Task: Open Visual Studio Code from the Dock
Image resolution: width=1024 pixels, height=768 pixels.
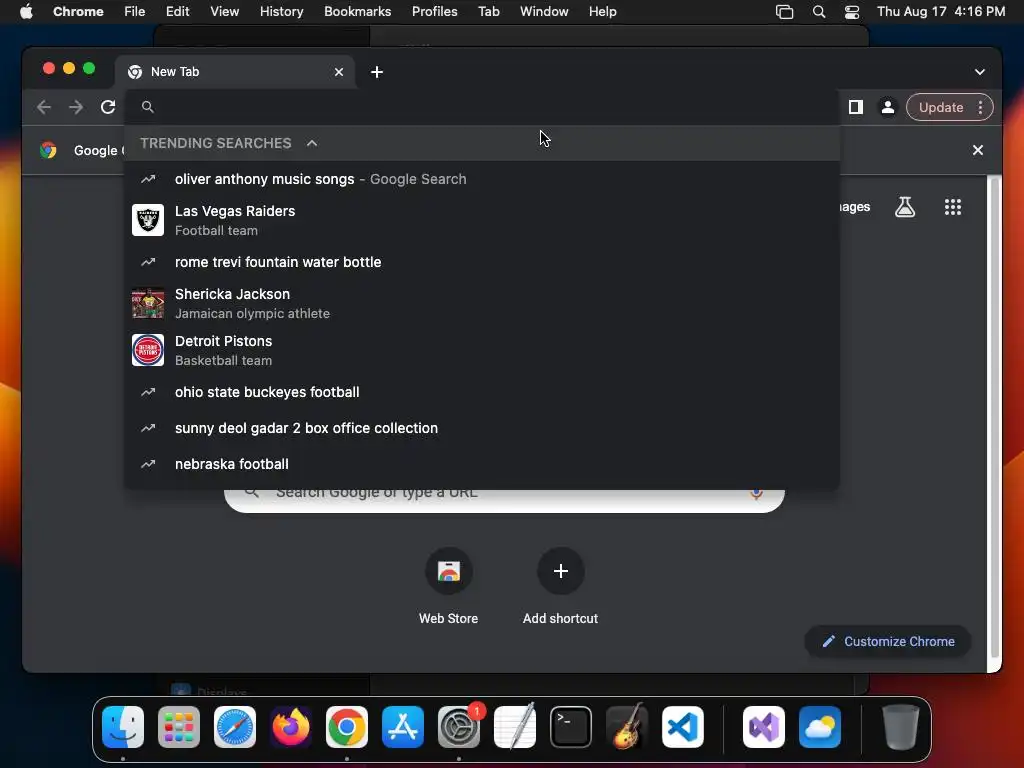Action: (683, 727)
